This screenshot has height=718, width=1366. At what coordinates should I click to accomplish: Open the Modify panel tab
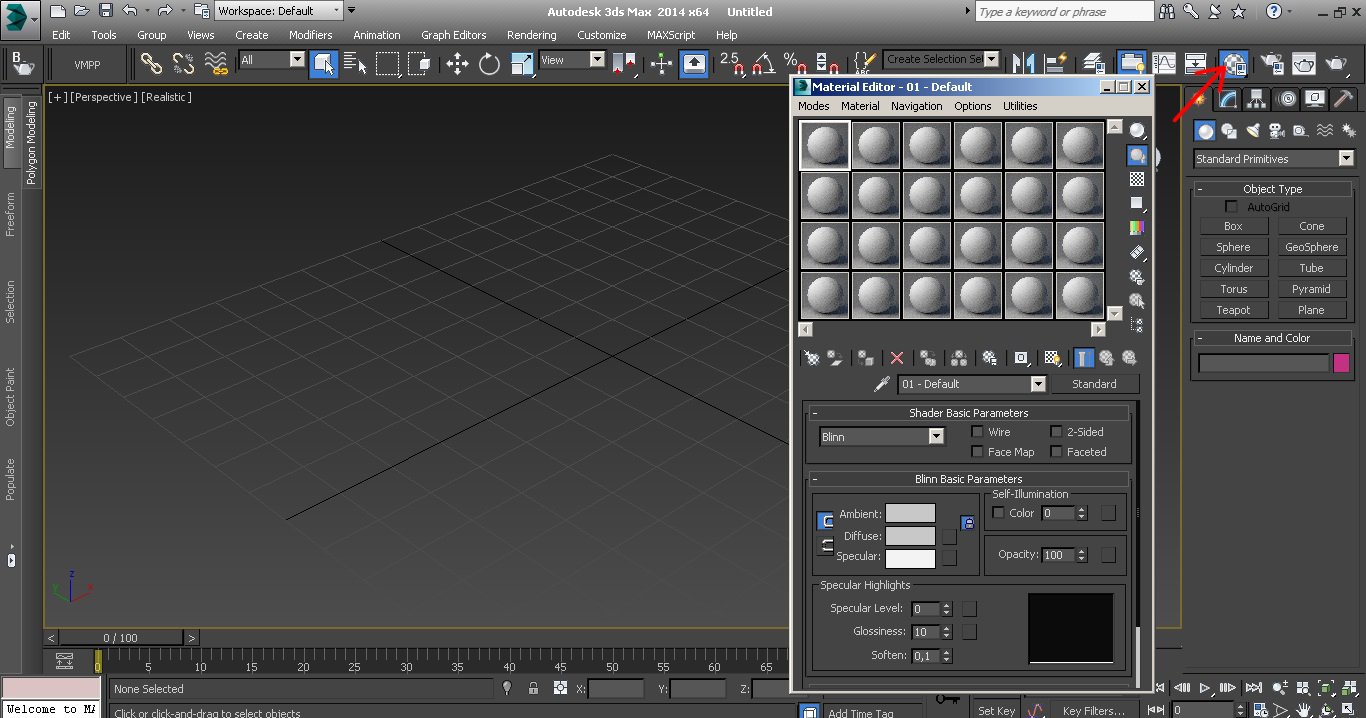1229,98
